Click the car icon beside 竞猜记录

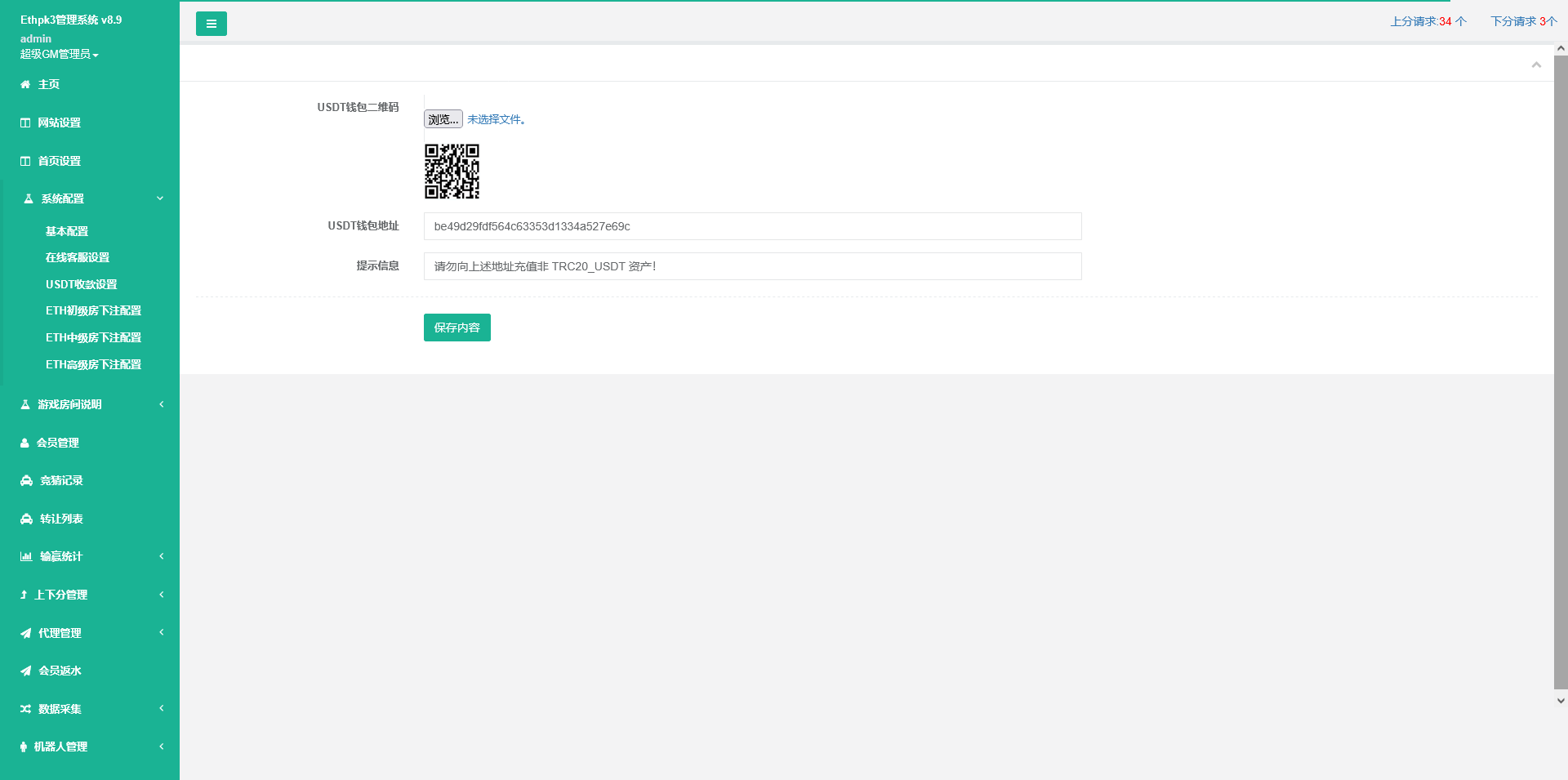coord(27,480)
